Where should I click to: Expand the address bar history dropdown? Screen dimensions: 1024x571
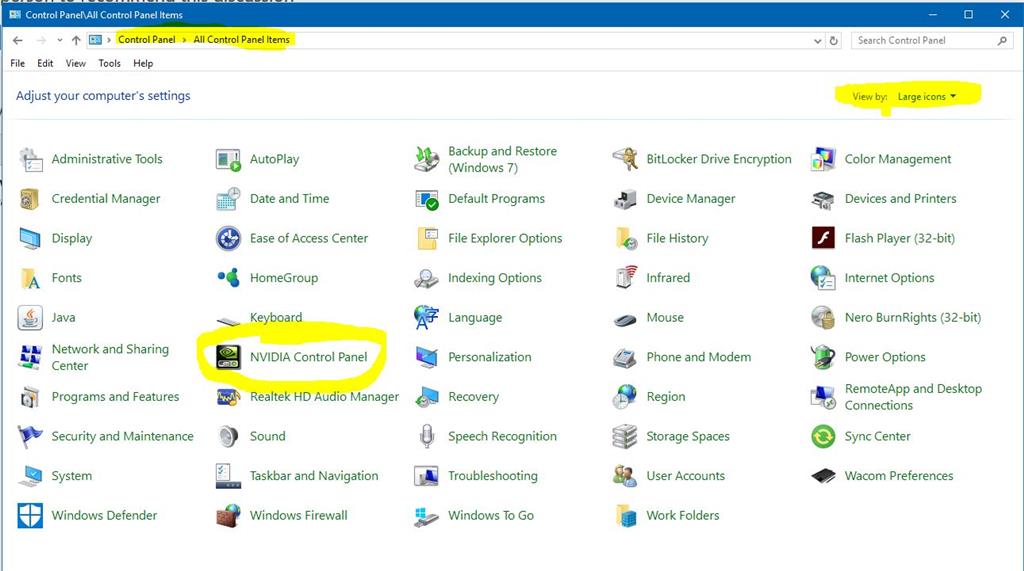[818, 41]
